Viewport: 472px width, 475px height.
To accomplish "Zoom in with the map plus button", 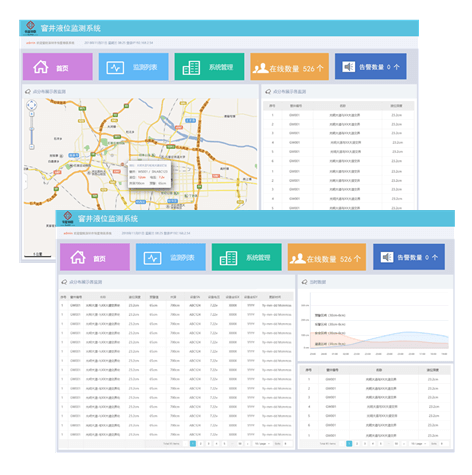I will point(32,114).
